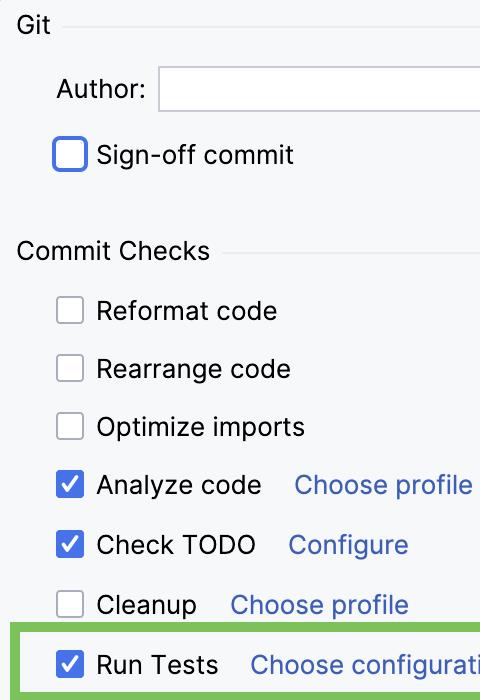
Task: Click the 'Author:' field label
Action: (x=101, y=89)
